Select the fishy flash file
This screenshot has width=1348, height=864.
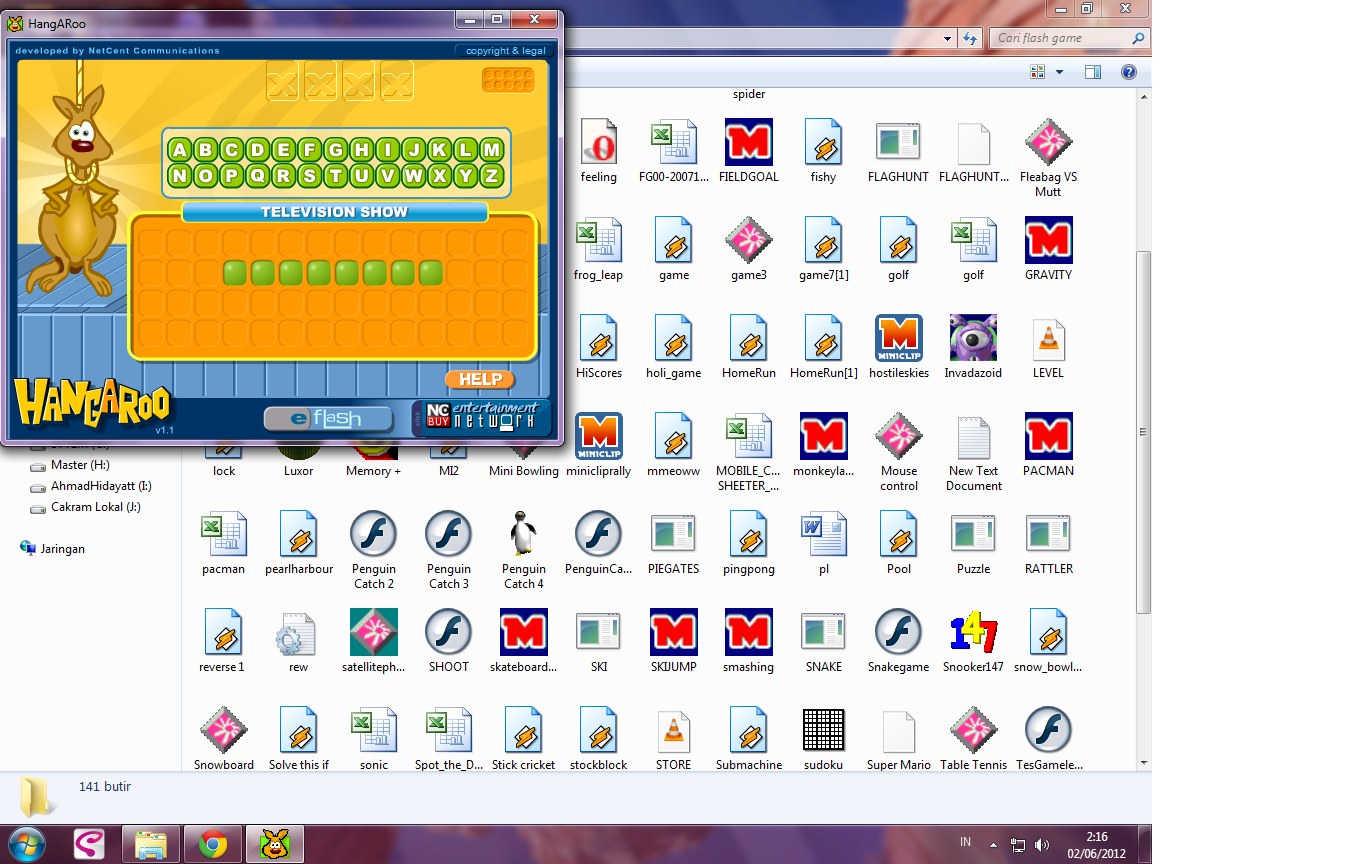tap(824, 152)
